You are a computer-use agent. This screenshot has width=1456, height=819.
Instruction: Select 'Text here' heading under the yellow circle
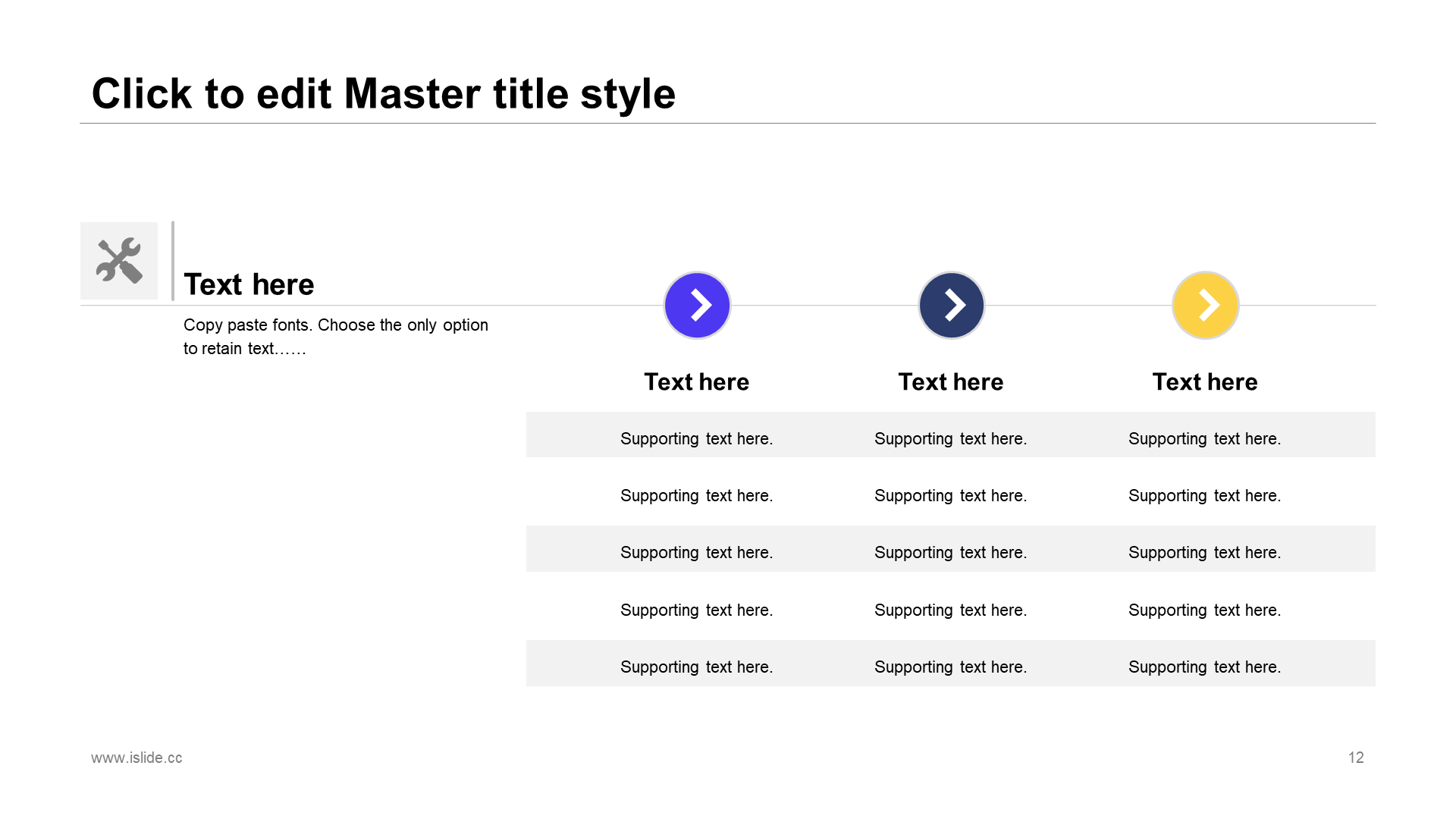click(1205, 382)
